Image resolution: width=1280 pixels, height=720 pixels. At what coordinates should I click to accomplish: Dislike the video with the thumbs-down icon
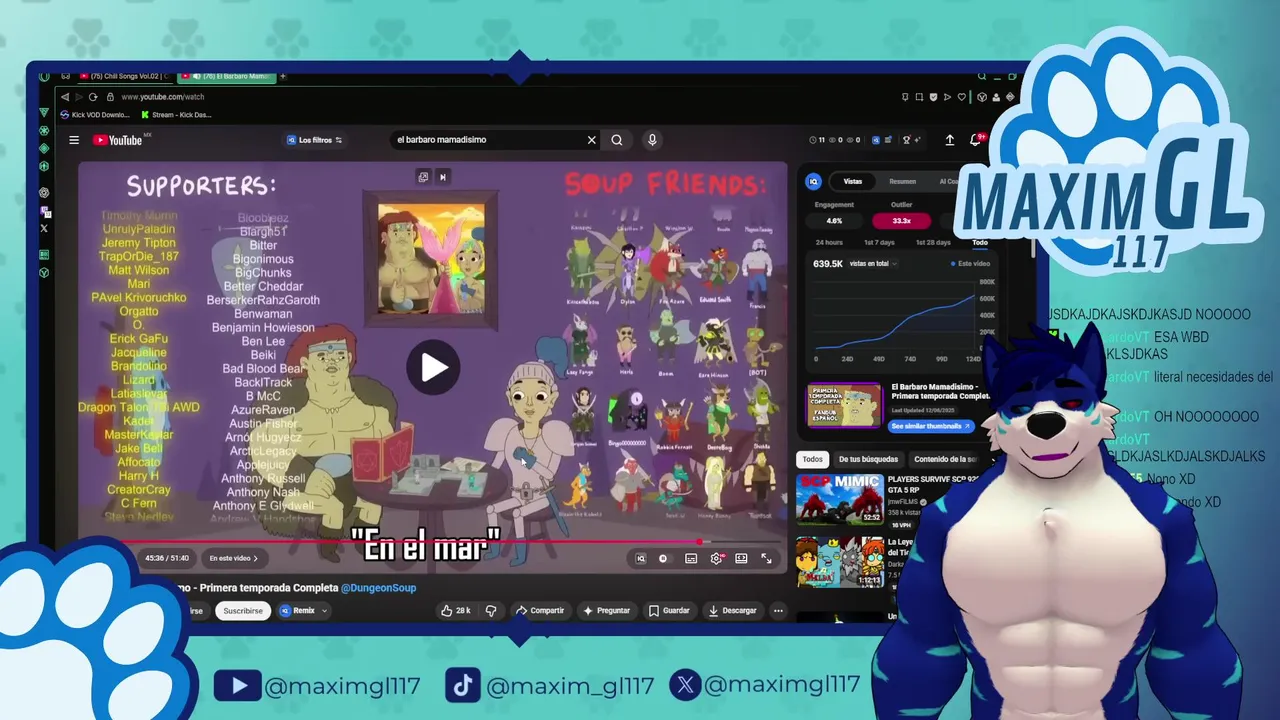coord(491,610)
